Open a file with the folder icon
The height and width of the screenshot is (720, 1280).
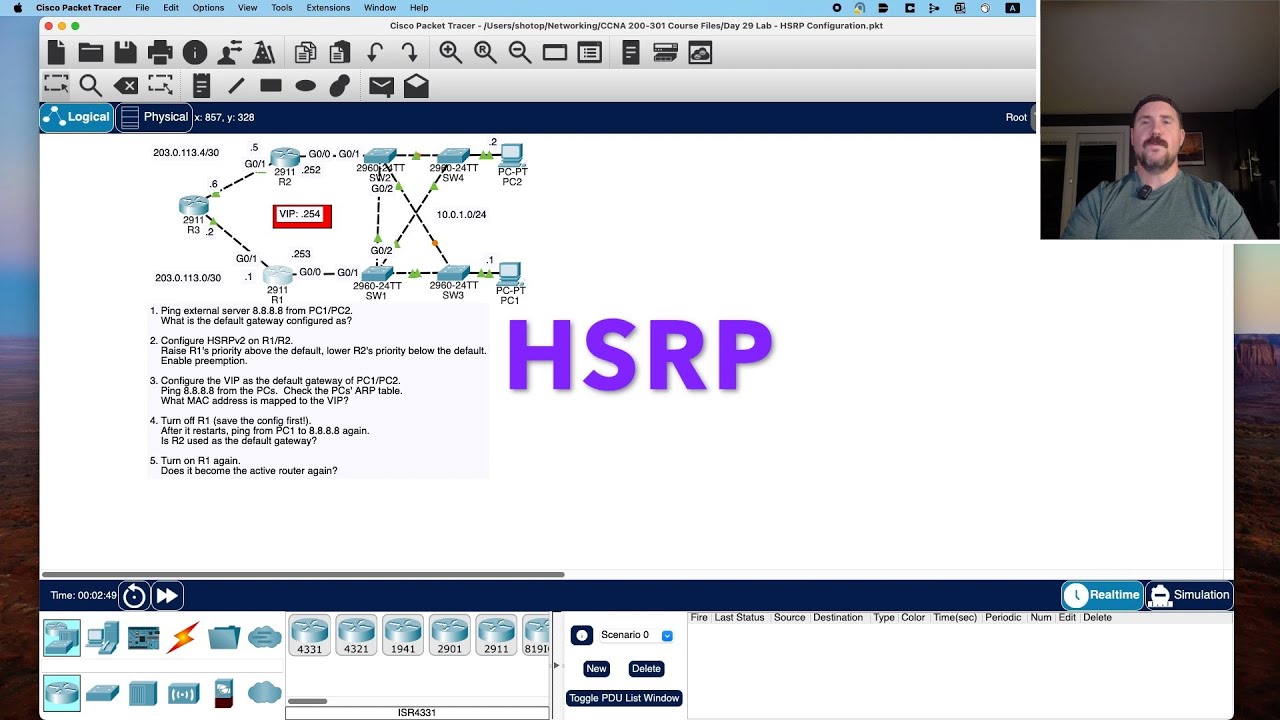coord(91,53)
